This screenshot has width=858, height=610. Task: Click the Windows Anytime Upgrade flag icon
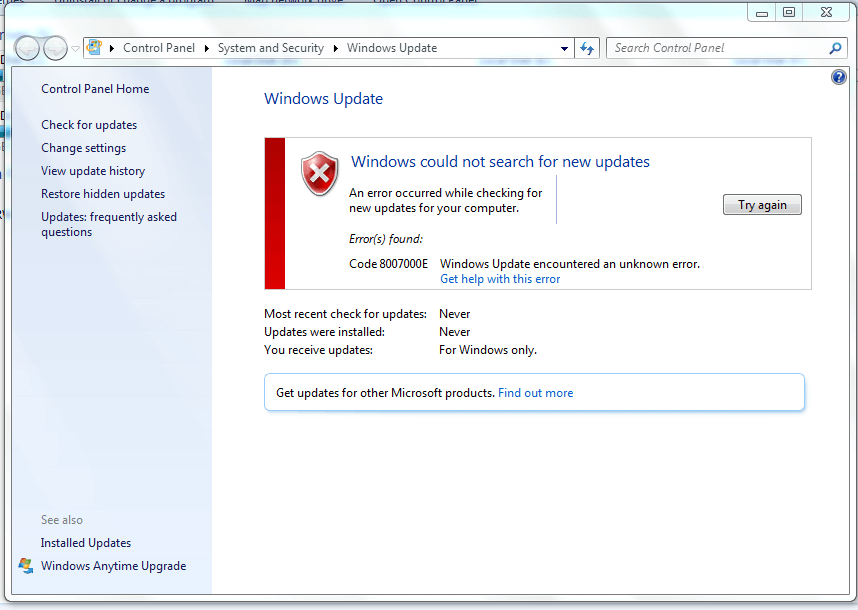(25, 566)
